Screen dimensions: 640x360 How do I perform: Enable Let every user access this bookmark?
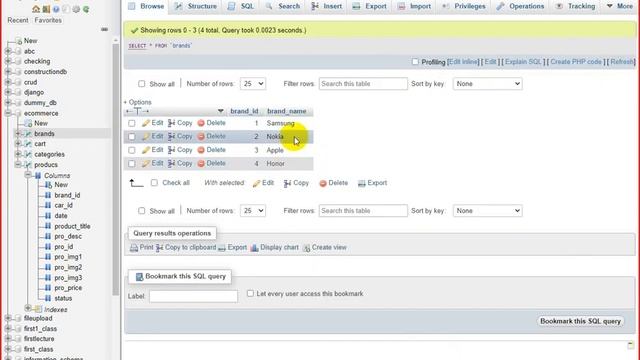[x=250, y=293]
